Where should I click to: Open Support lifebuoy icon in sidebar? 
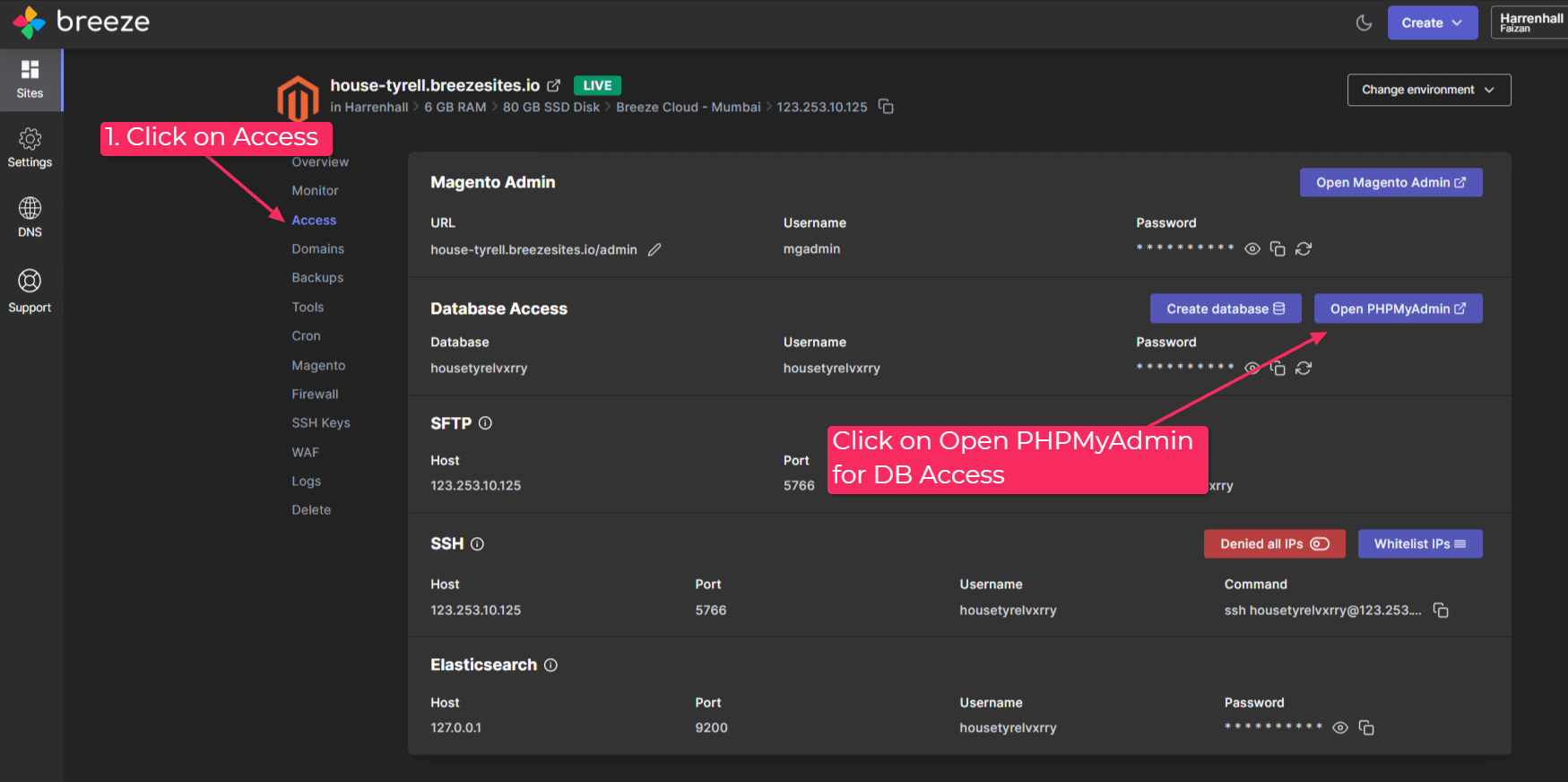(30, 281)
